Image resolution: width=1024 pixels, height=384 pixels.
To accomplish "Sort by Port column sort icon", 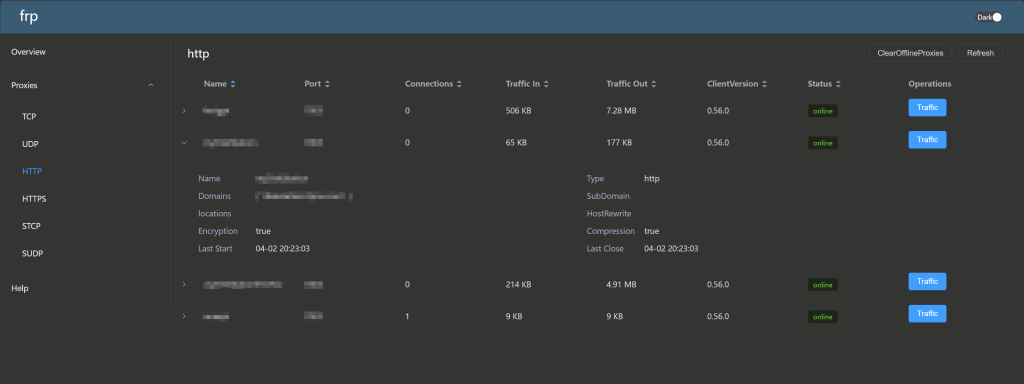I will point(327,84).
